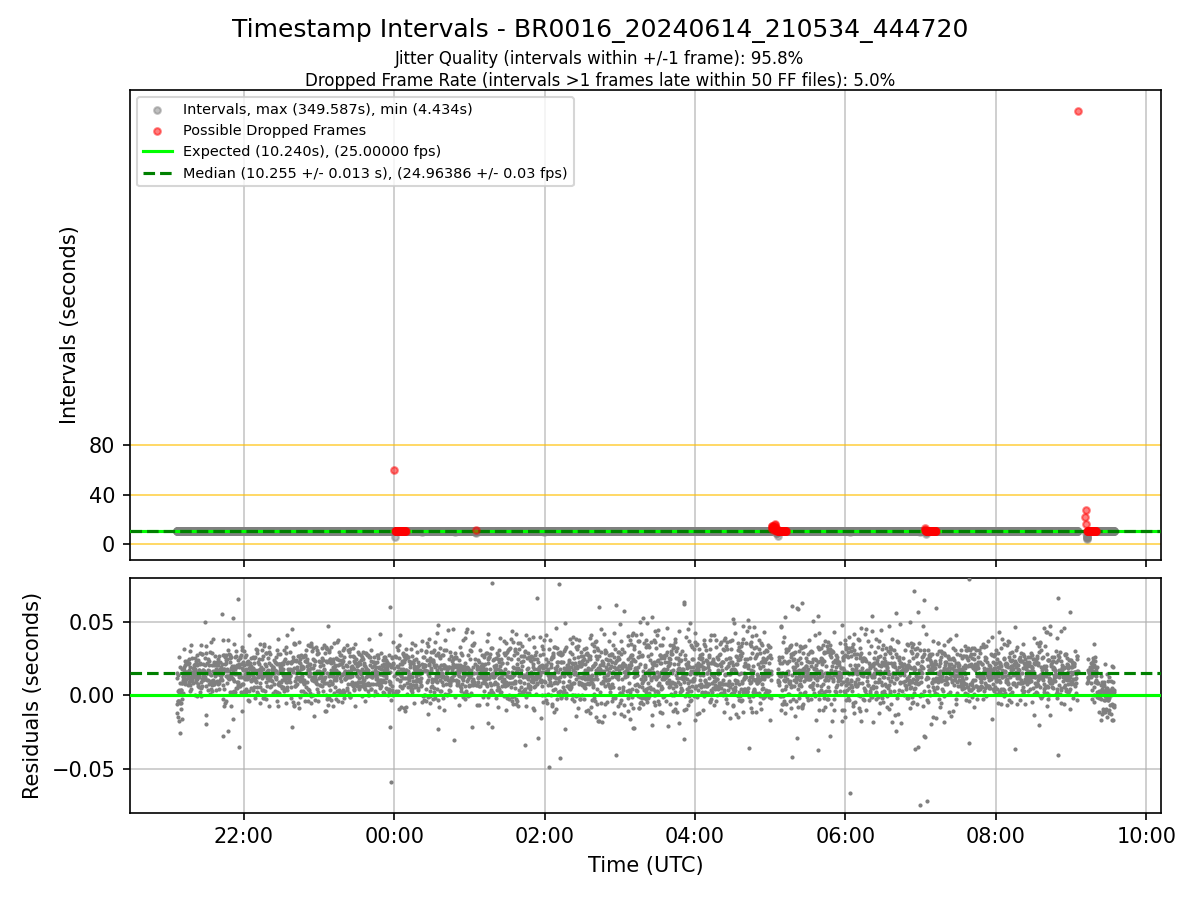The height and width of the screenshot is (900, 1200).
Task: Click the red cluster near 05:00
Action: tap(777, 529)
